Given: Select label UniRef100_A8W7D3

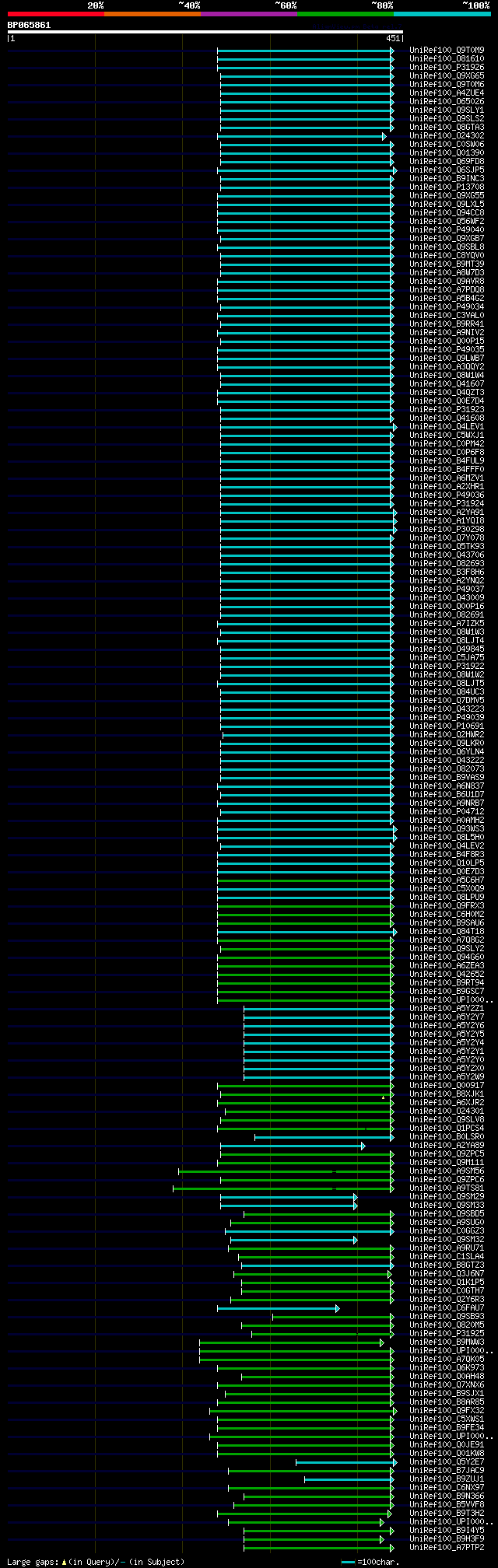Looking at the screenshot, I should 447,273.
